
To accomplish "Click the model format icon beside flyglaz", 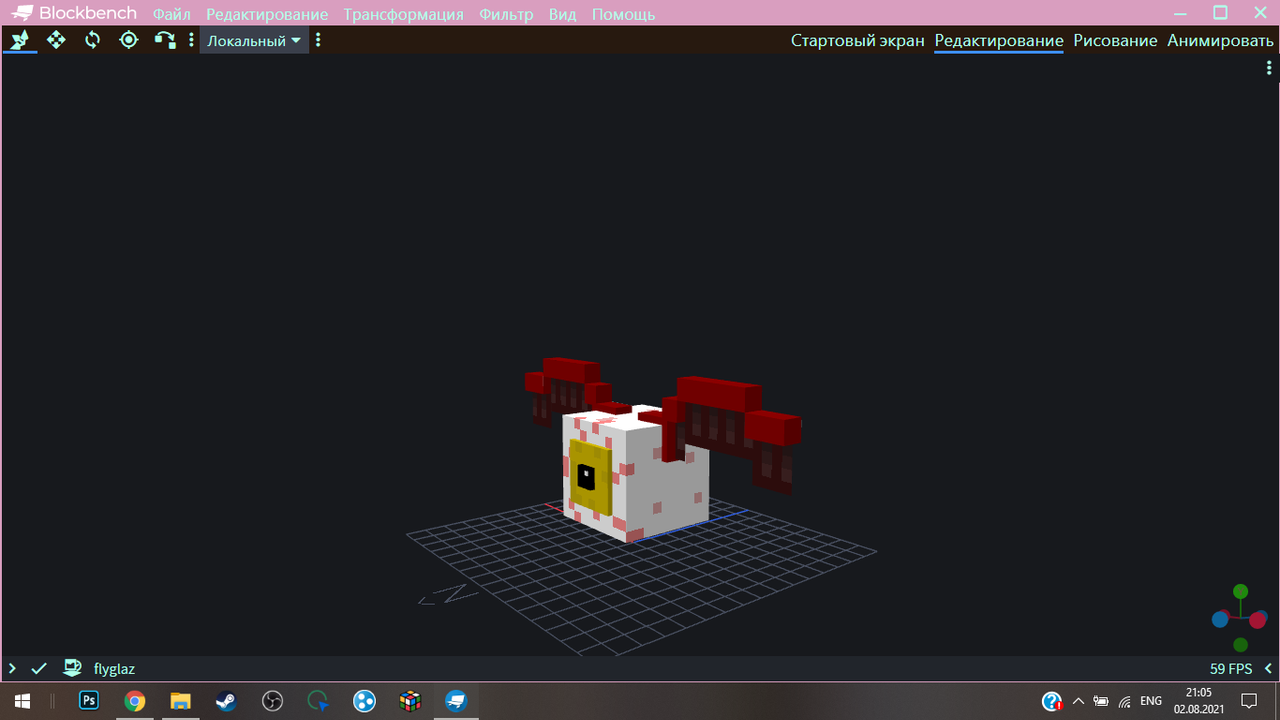I will 72,668.
